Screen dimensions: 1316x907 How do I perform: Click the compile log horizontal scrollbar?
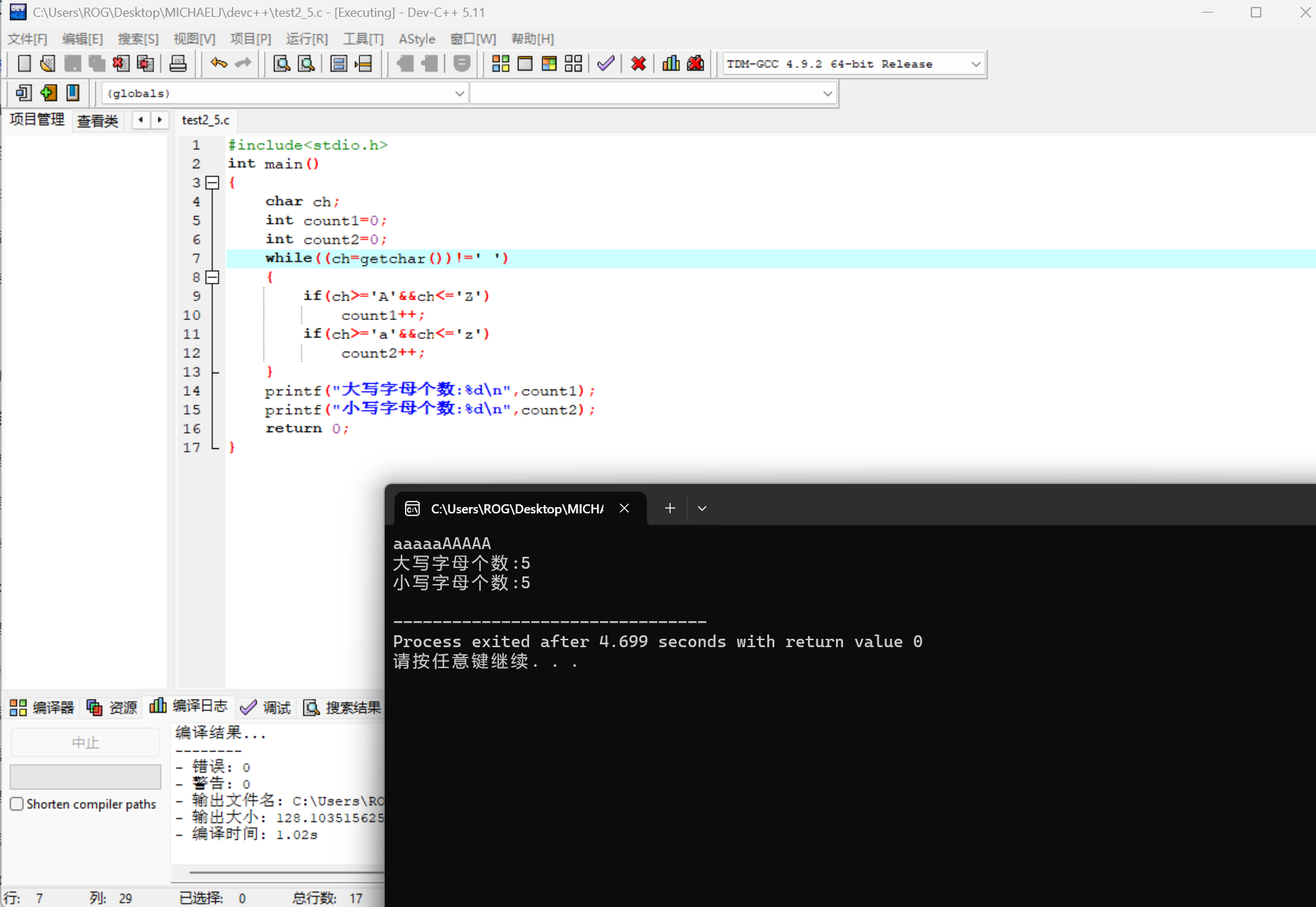tap(286, 873)
